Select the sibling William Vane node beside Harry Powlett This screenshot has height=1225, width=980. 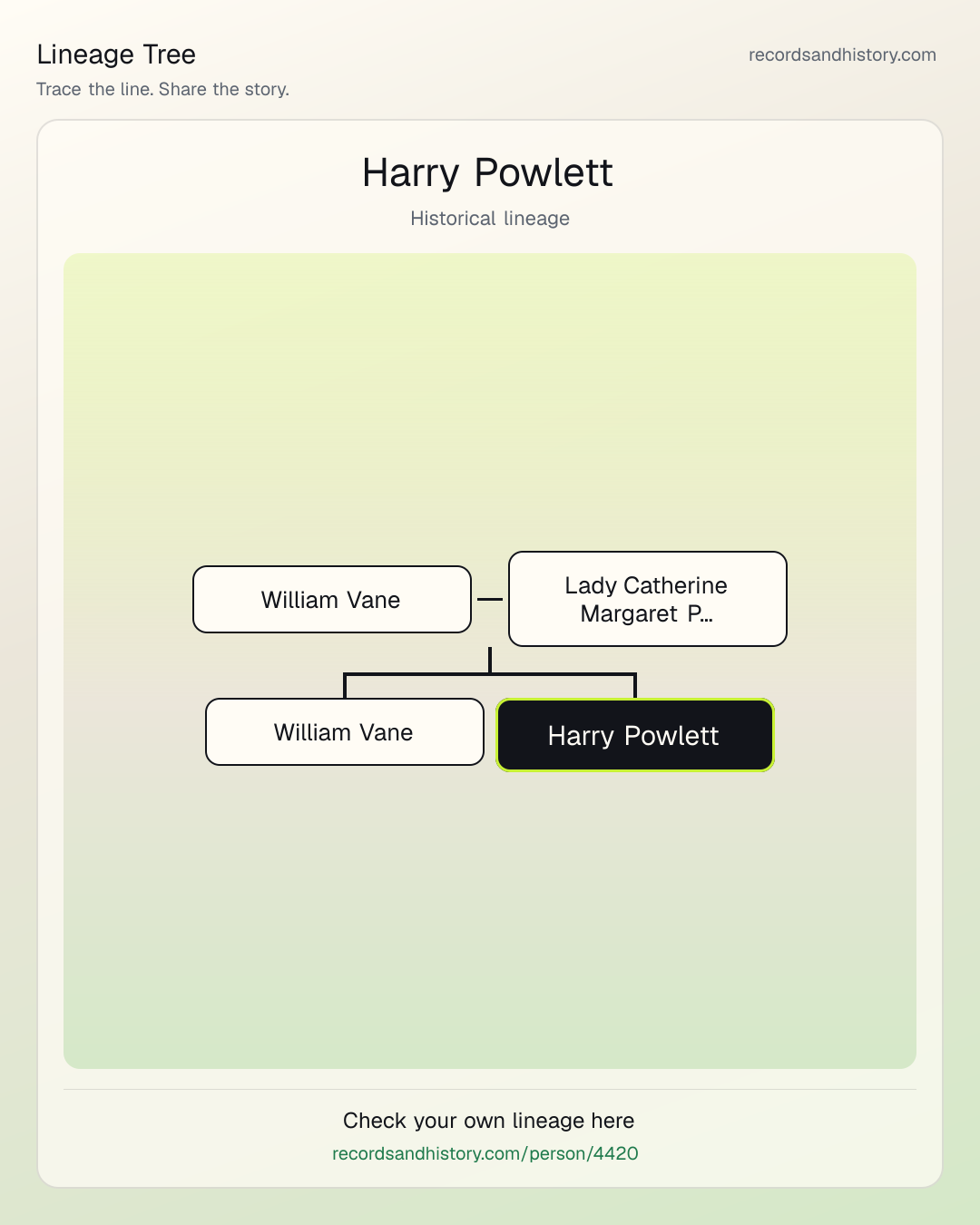(345, 732)
